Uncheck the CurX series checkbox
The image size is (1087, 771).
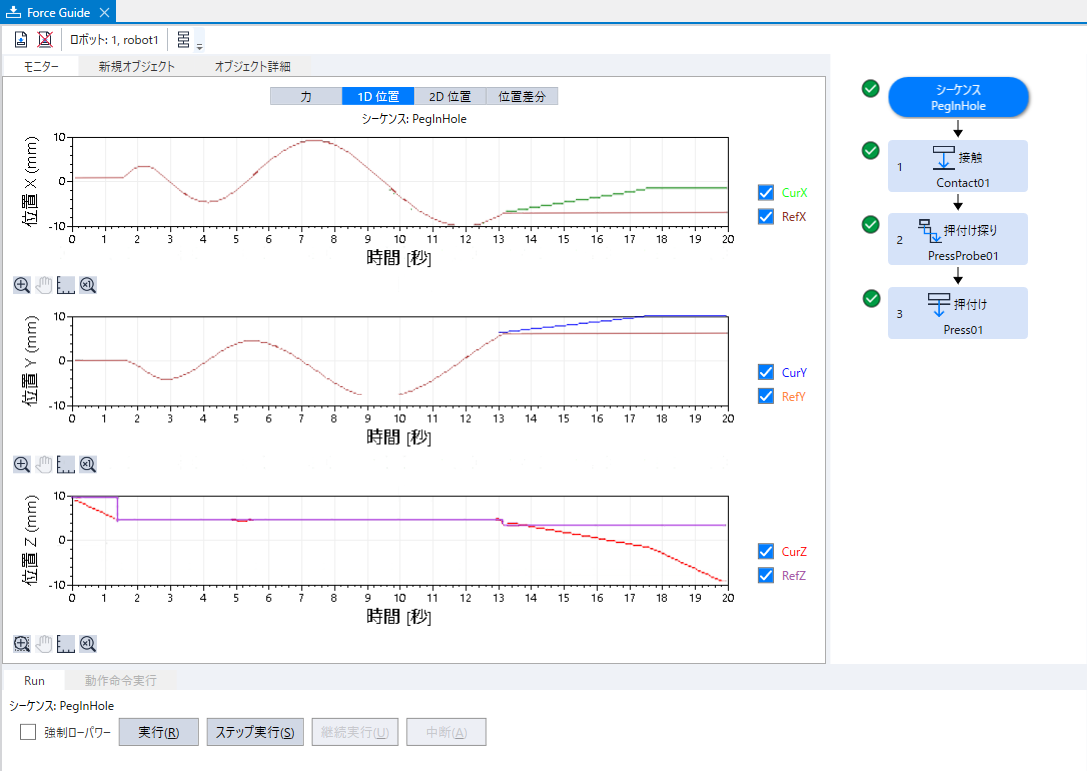point(766,192)
